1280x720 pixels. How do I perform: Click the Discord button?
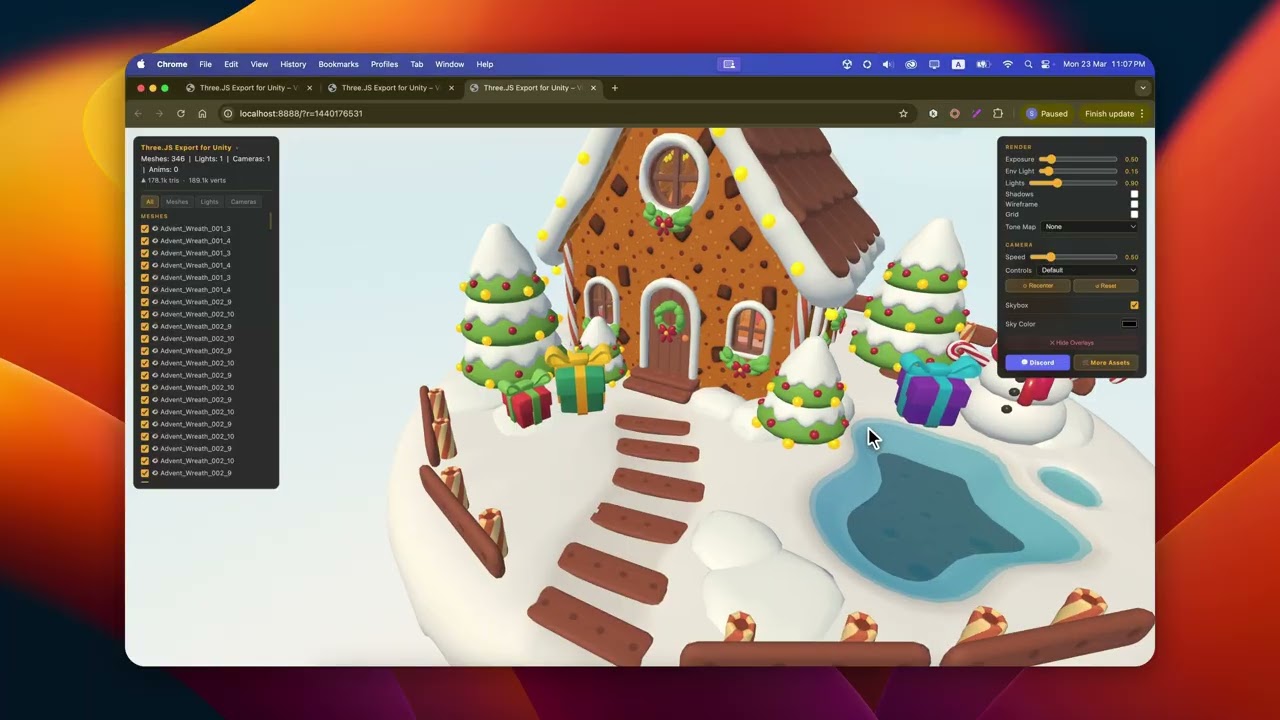coord(1038,363)
